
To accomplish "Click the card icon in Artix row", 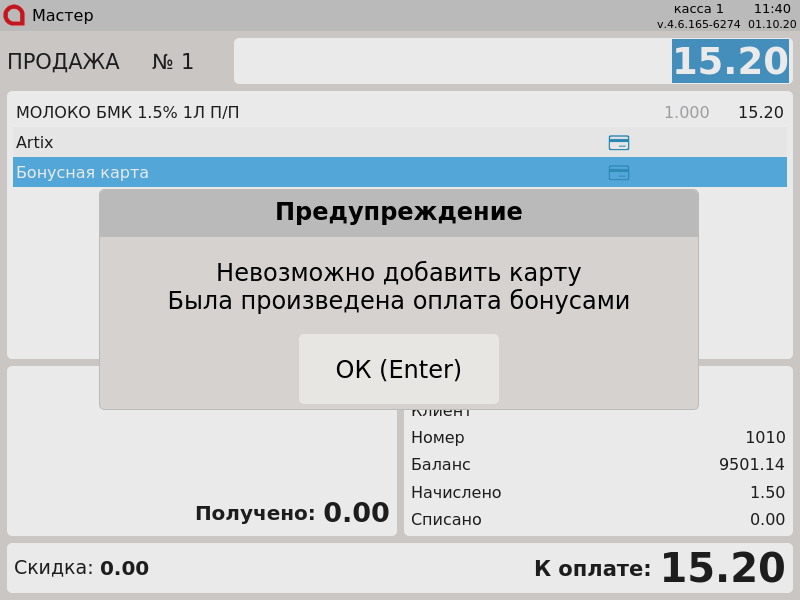I will [x=619, y=143].
